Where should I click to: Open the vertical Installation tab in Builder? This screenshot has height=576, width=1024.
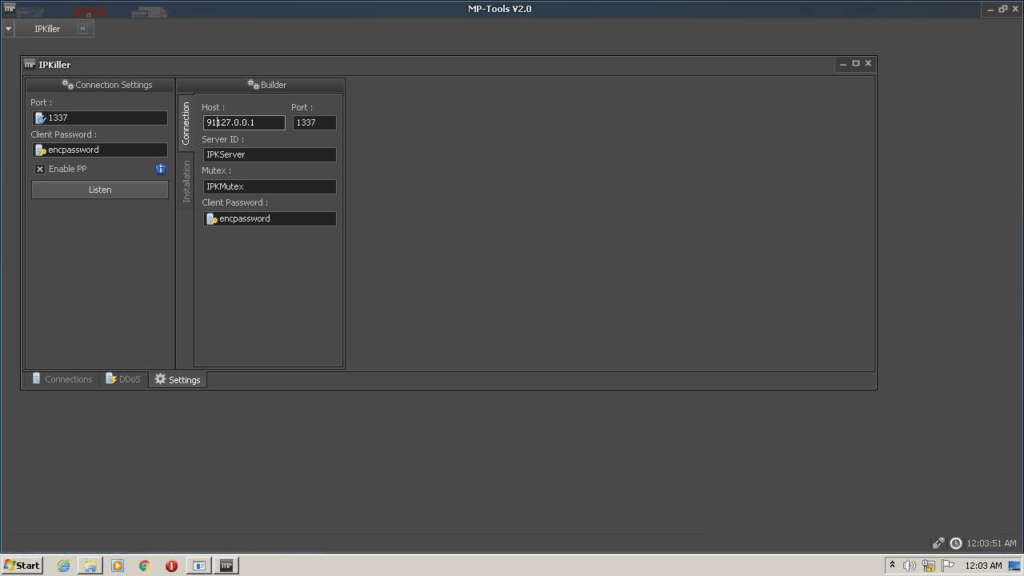pos(186,182)
